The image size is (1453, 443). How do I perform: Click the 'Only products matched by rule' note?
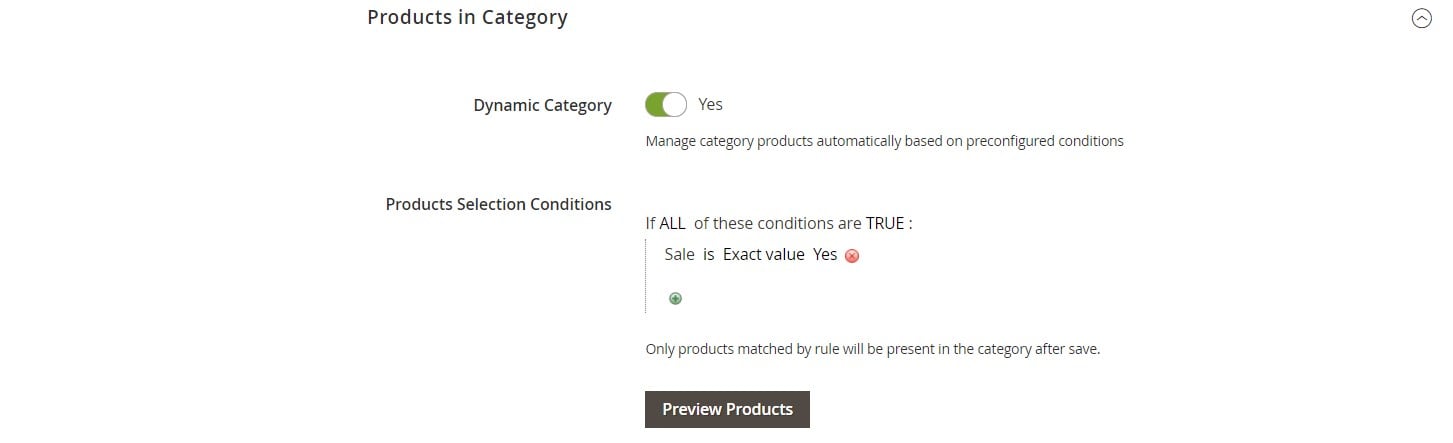[x=872, y=350]
